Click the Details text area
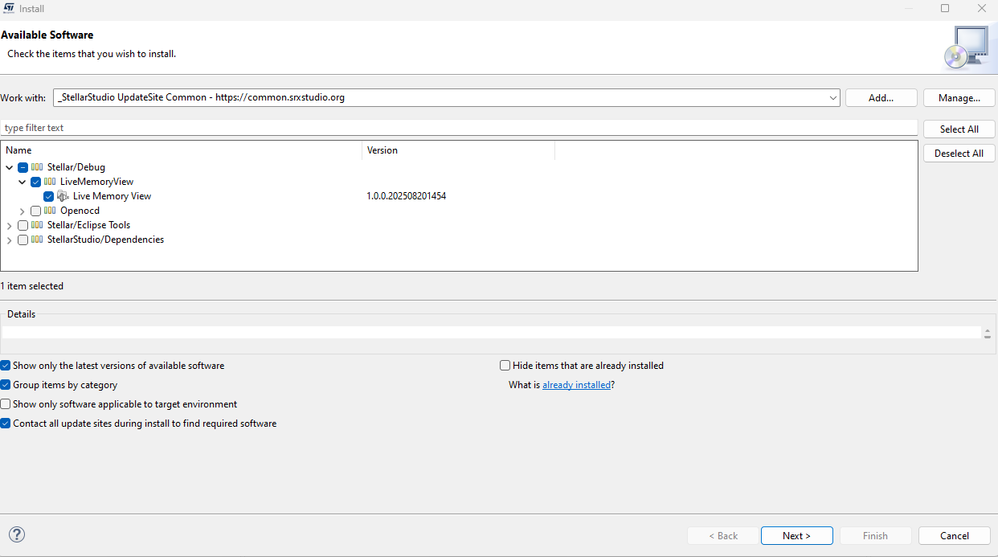 491,332
